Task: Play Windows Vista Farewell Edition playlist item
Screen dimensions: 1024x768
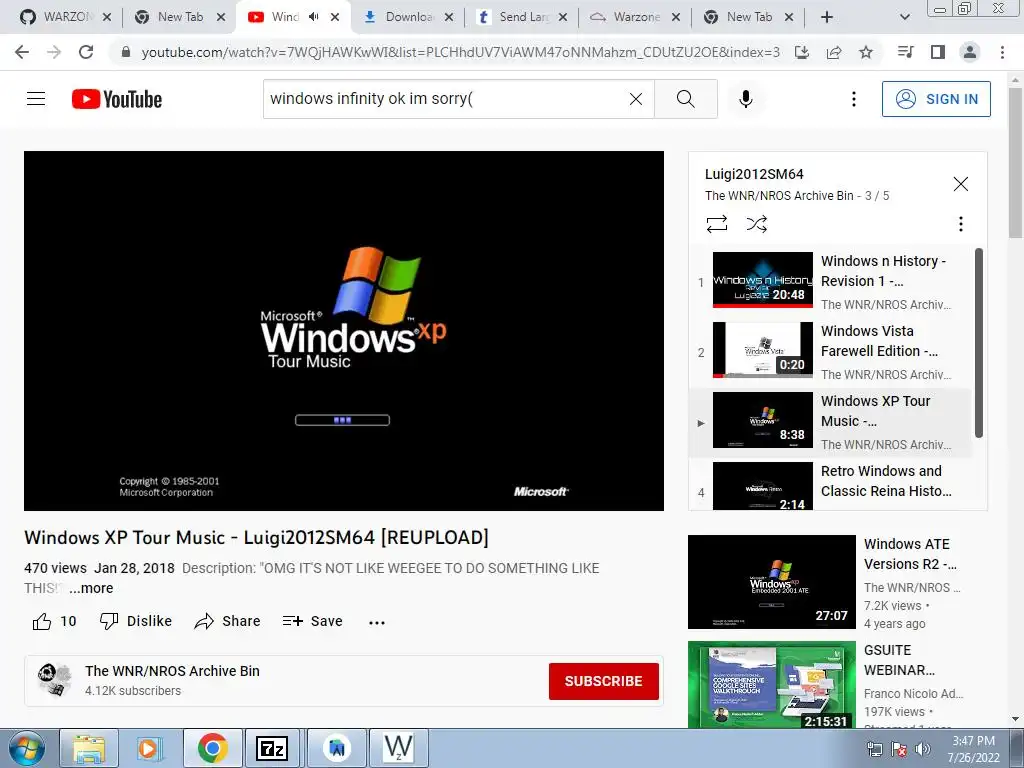Action: click(x=830, y=351)
